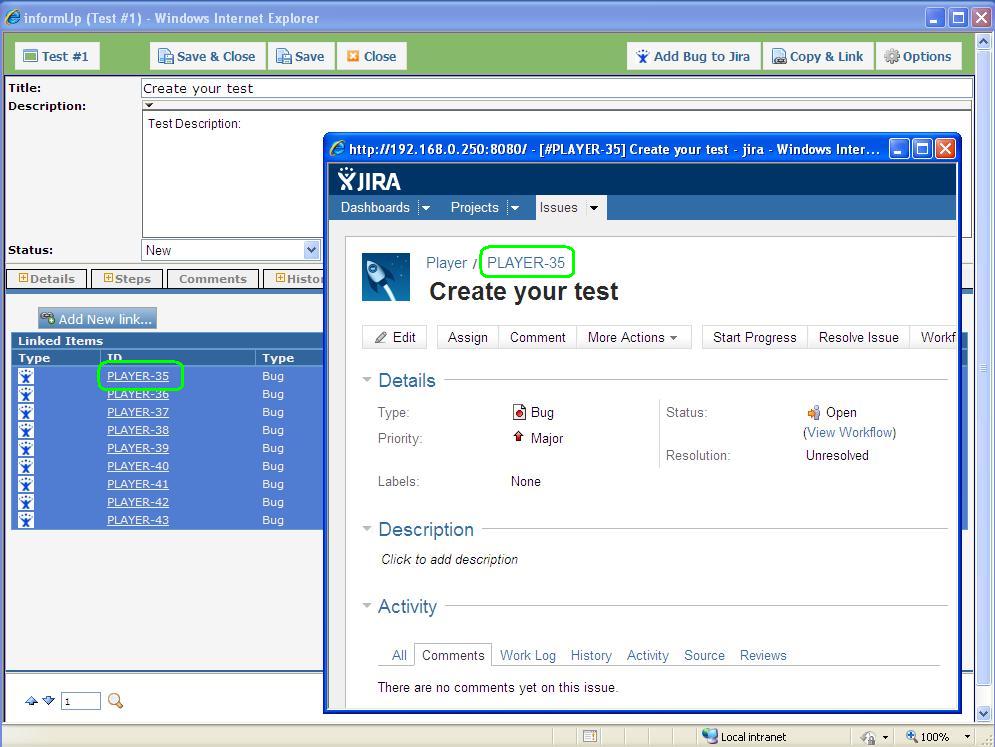Click the Assign button
This screenshot has height=747, width=995.
(x=468, y=337)
